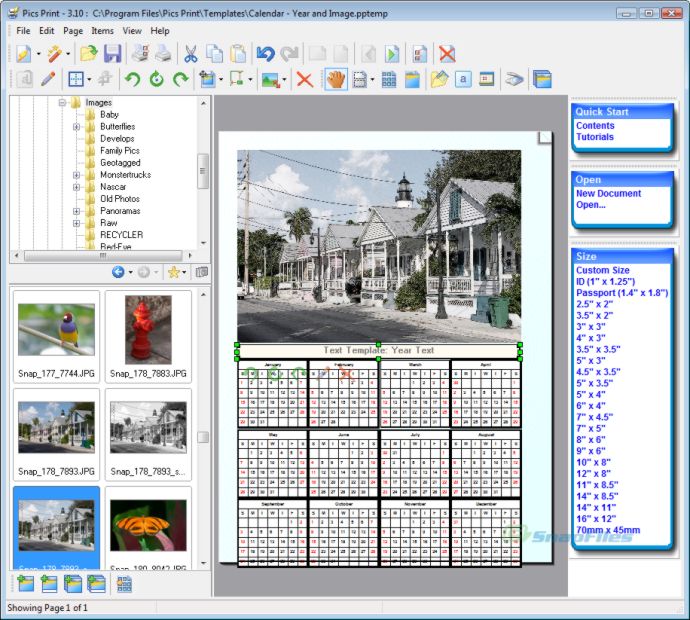Click the folder with pencil icon

point(439,80)
